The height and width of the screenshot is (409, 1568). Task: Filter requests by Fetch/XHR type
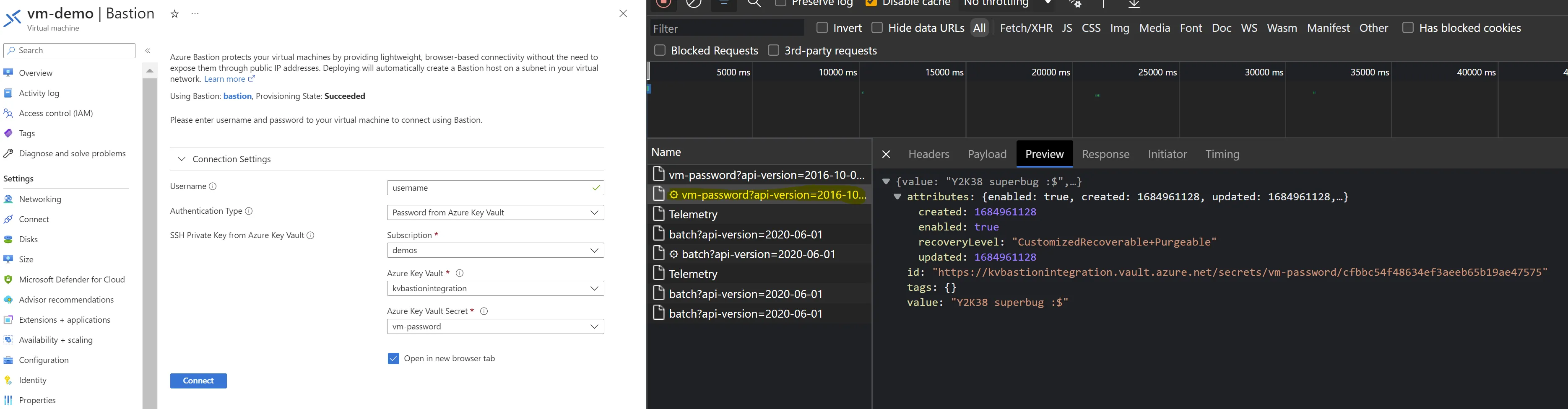(x=1026, y=28)
